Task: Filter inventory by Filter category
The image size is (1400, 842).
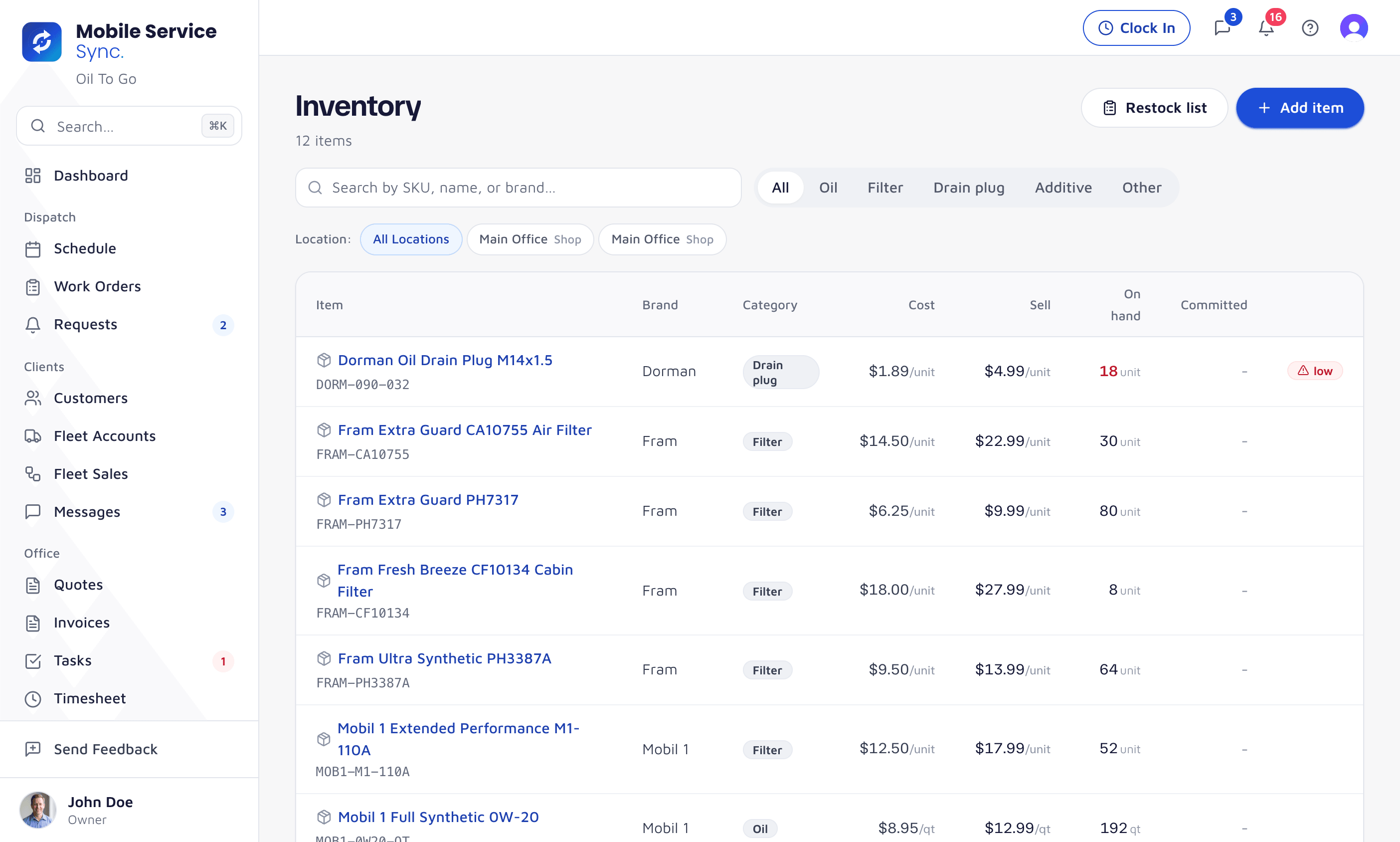Action: [884, 187]
